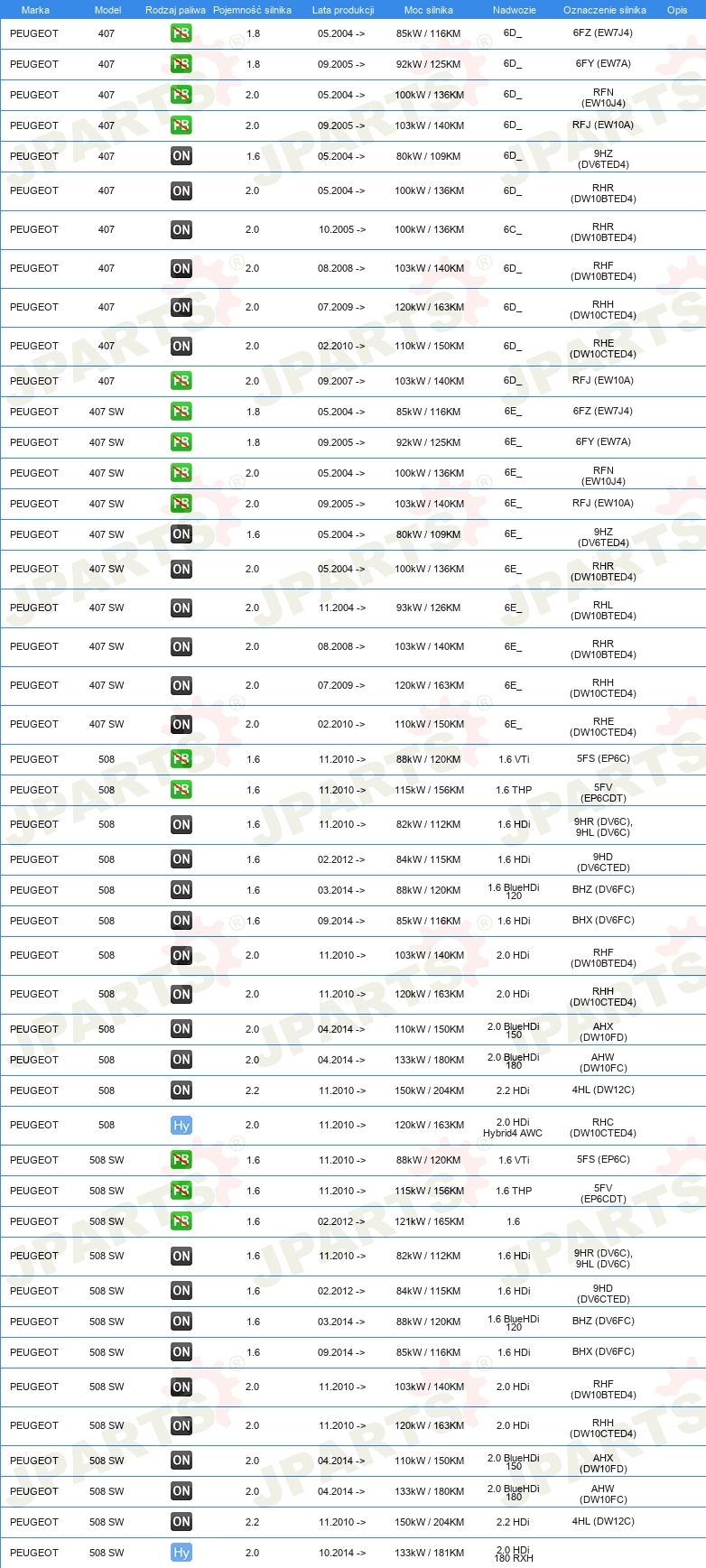Viewport: 706px width, 1568px height.
Task: Select the 10.2014 -> production date cell
Action: [x=342, y=1553]
